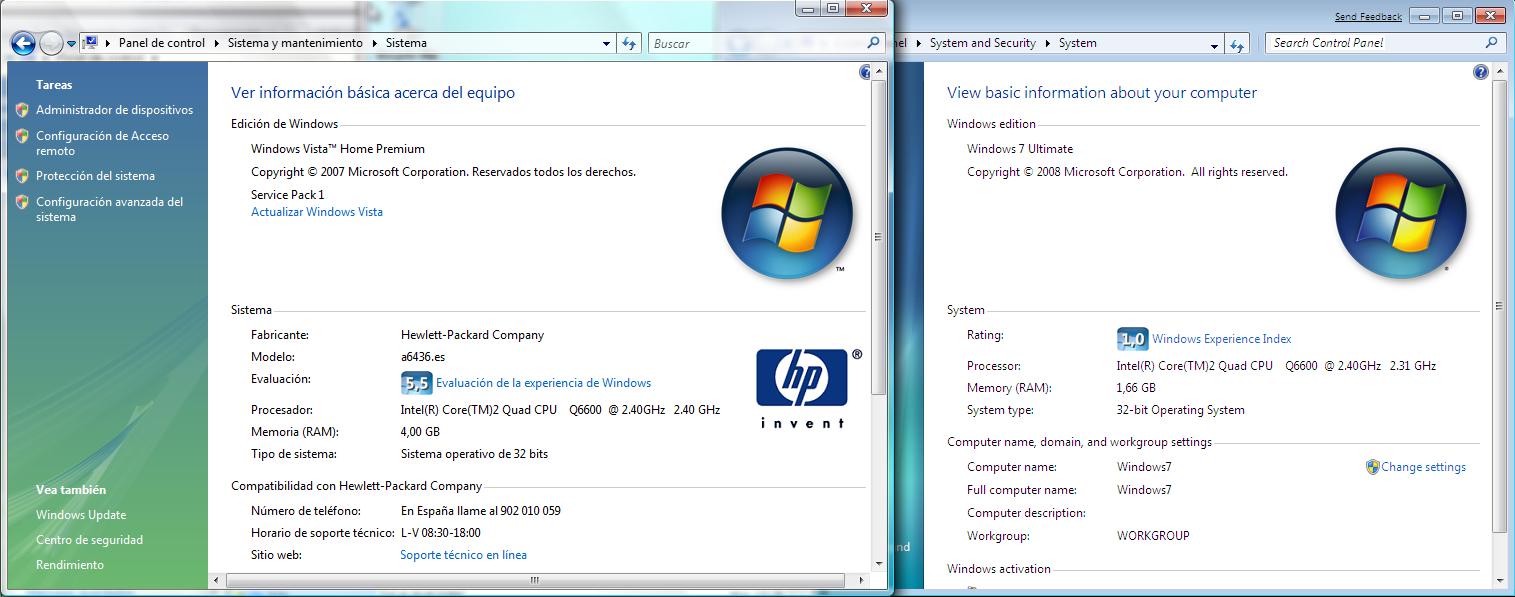Open 'Administrador de dispositivos' from Tareas
1515x597 pixels.
coord(114,110)
